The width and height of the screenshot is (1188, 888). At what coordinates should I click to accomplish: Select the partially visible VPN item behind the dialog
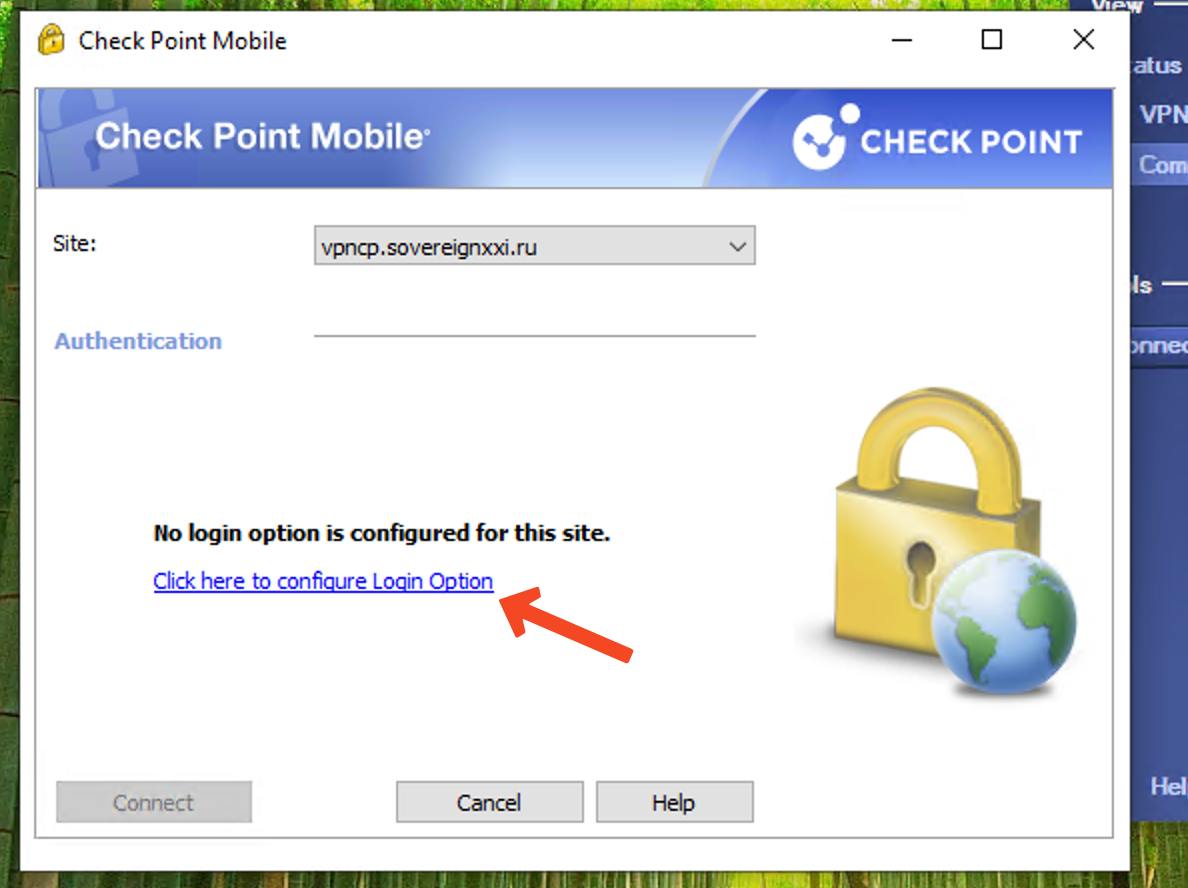click(x=1163, y=114)
